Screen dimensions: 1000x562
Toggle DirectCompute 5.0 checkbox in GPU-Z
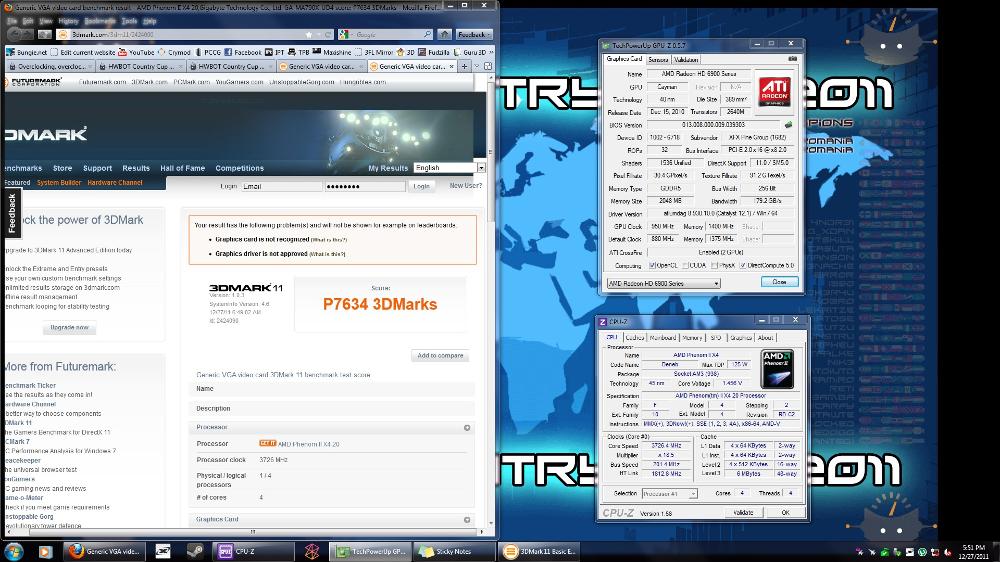(x=743, y=265)
